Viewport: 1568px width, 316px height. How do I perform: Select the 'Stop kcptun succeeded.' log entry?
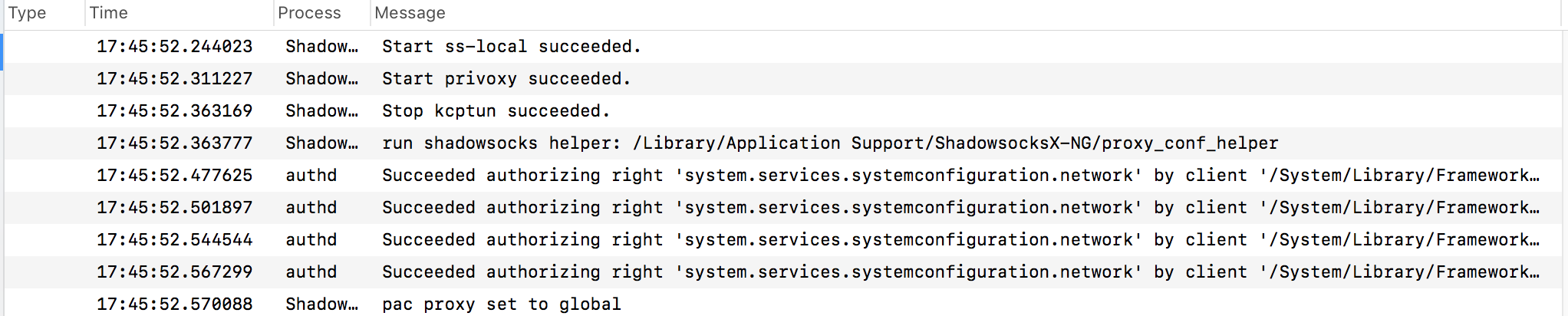784,111
